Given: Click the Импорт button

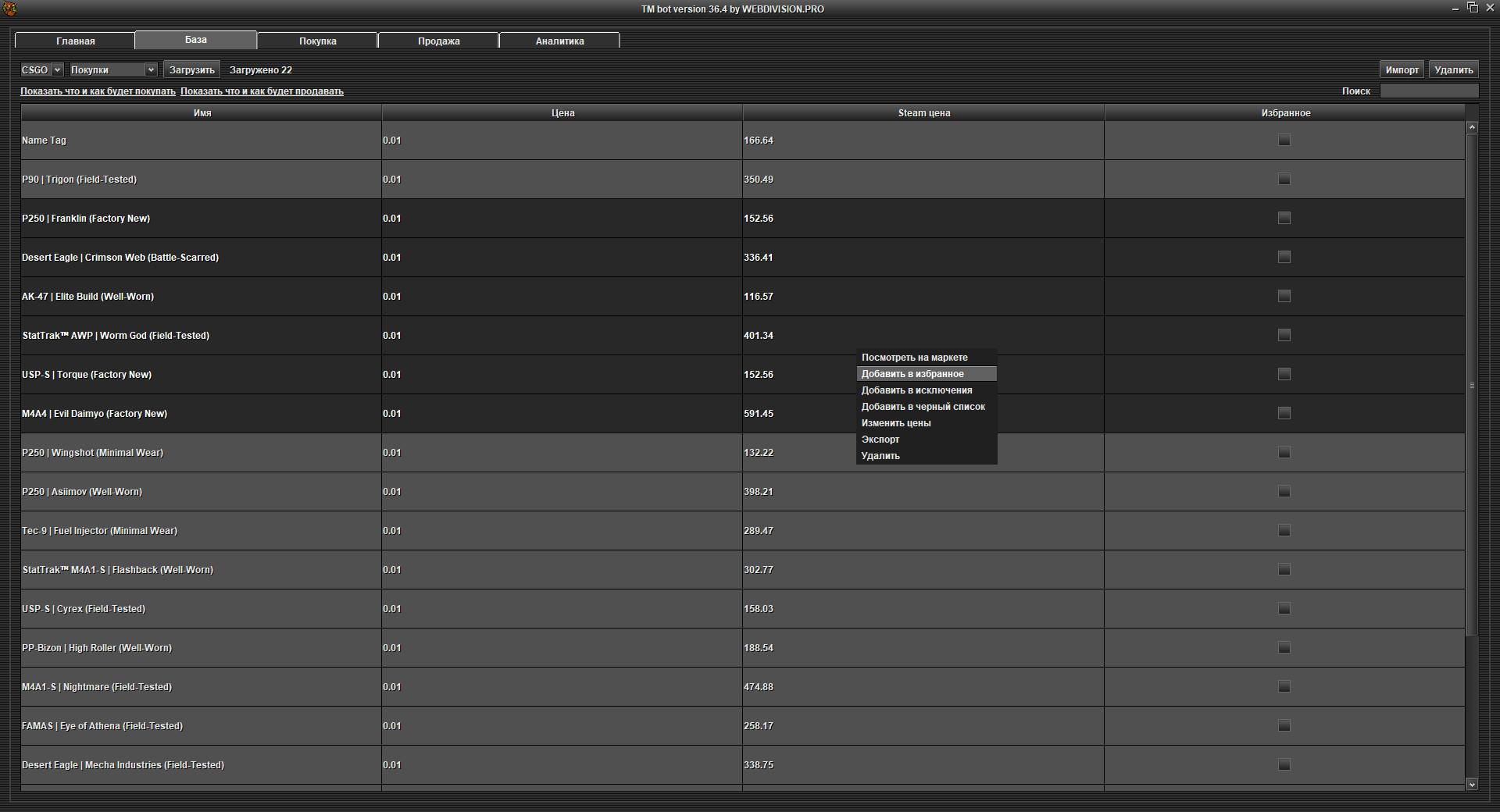Looking at the screenshot, I should click(x=1402, y=70).
